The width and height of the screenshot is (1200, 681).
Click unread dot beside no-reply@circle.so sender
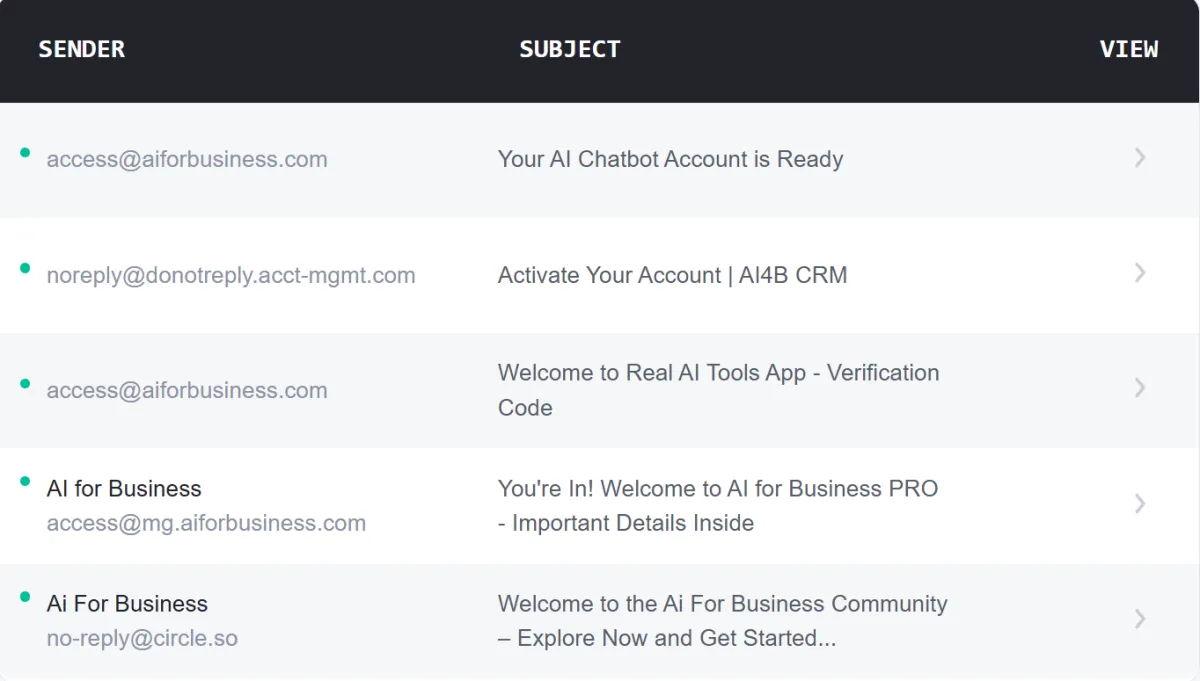pyautogui.click(x=25, y=597)
